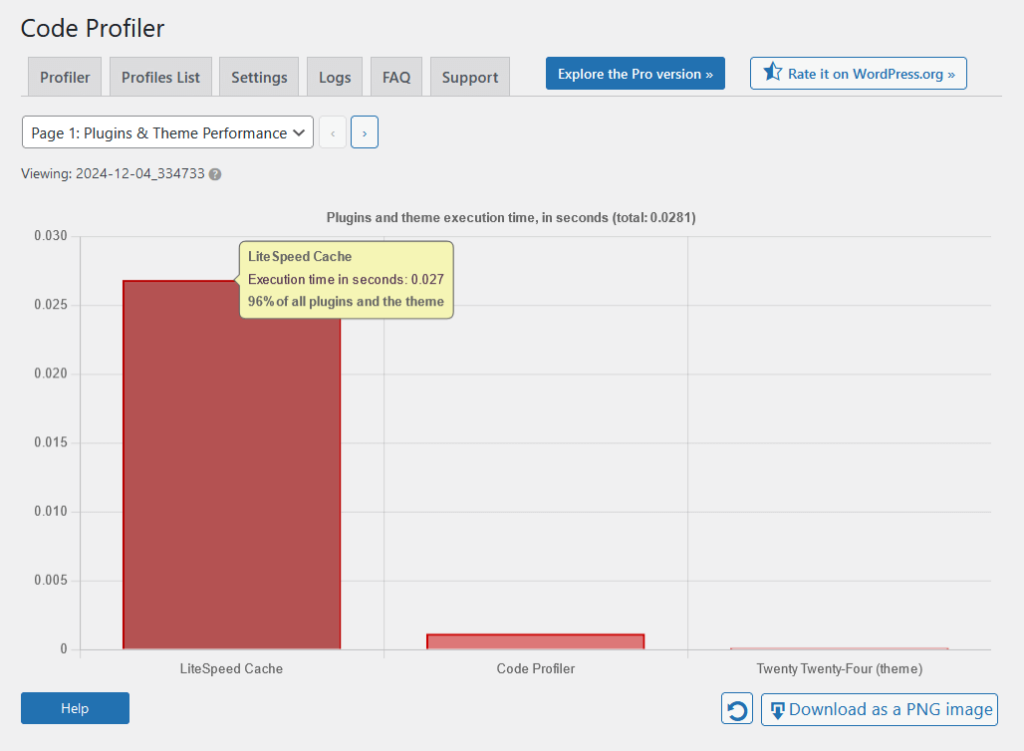Click the Viewing: 2024-12-04_334733 text
The image size is (1024, 751).
coord(113,174)
